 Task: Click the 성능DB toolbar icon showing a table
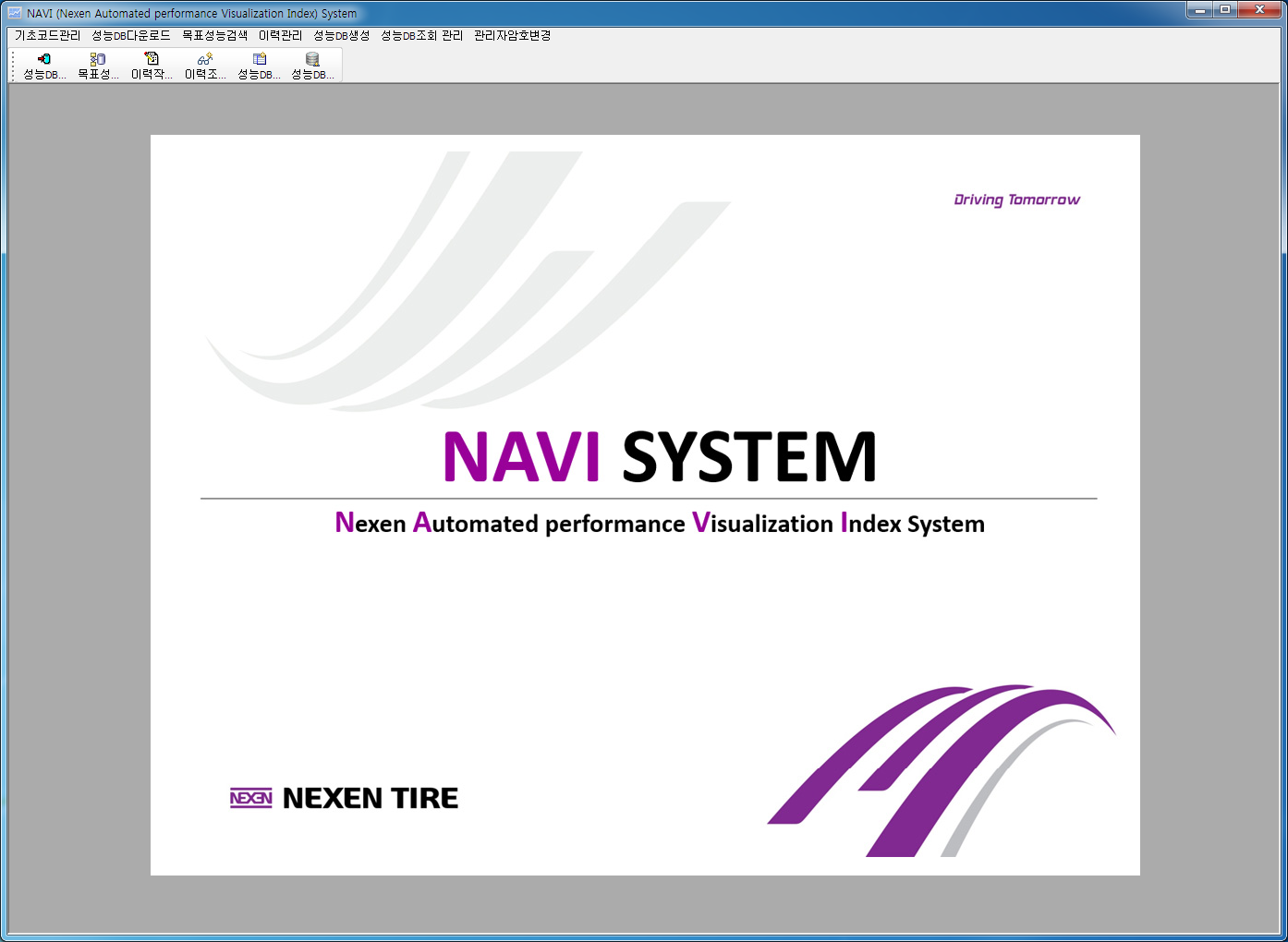pos(259,66)
